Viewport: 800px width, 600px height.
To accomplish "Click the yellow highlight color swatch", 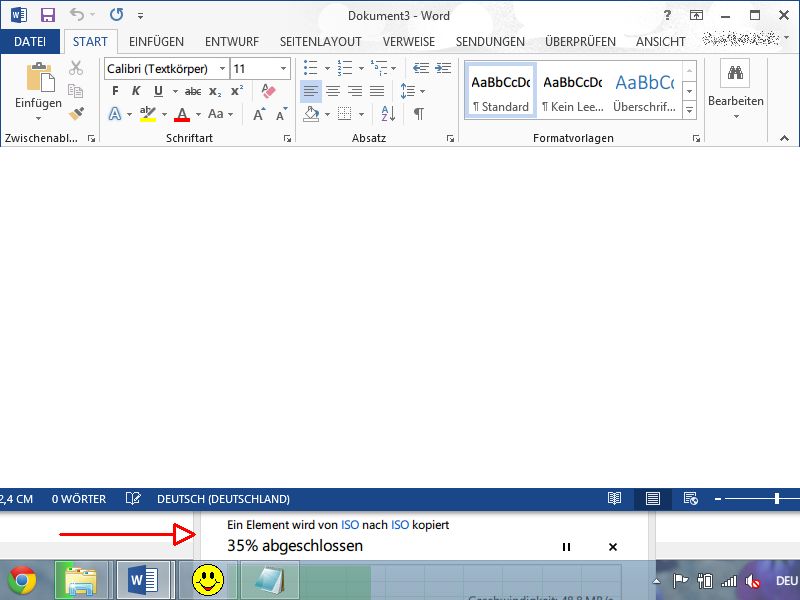I will point(147,114).
